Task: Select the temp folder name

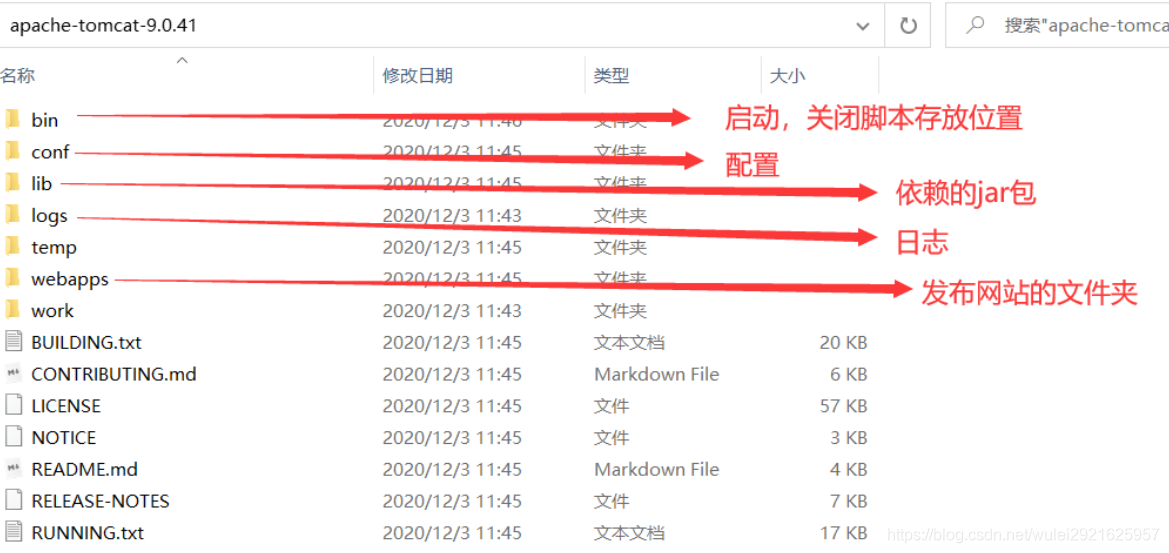Action: tap(54, 247)
